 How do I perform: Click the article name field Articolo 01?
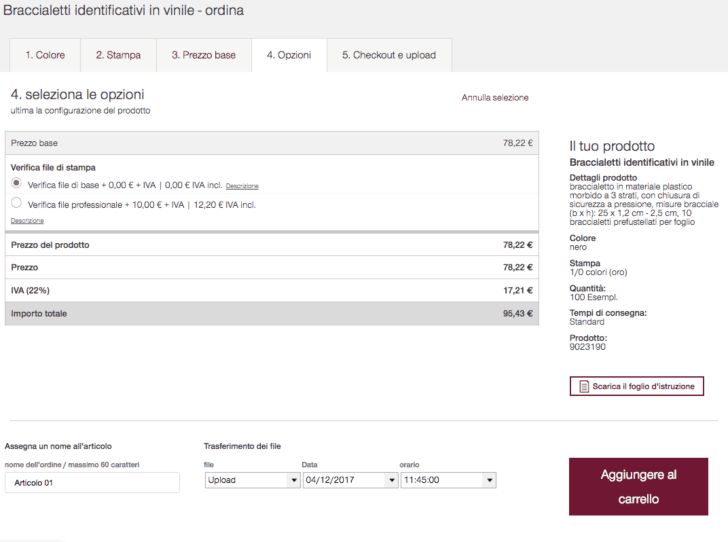coord(92,483)
